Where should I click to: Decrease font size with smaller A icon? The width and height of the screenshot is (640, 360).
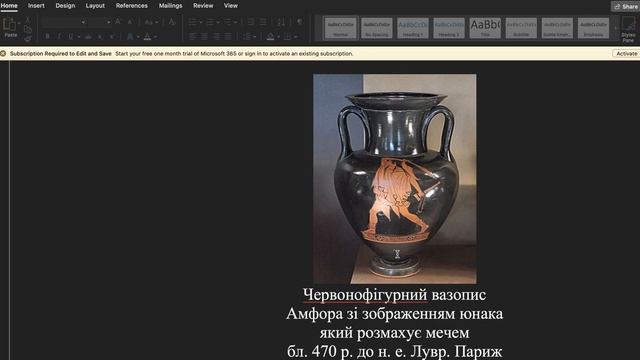pos(130,22)
